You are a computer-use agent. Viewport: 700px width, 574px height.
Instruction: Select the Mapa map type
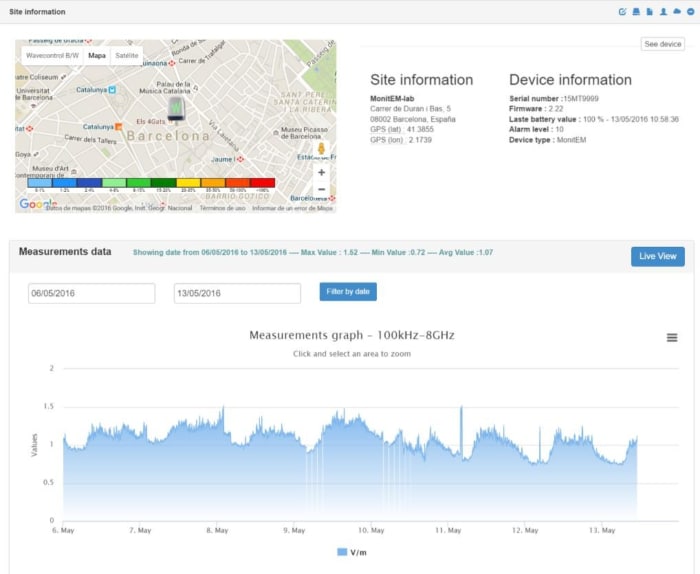(97, 56)
